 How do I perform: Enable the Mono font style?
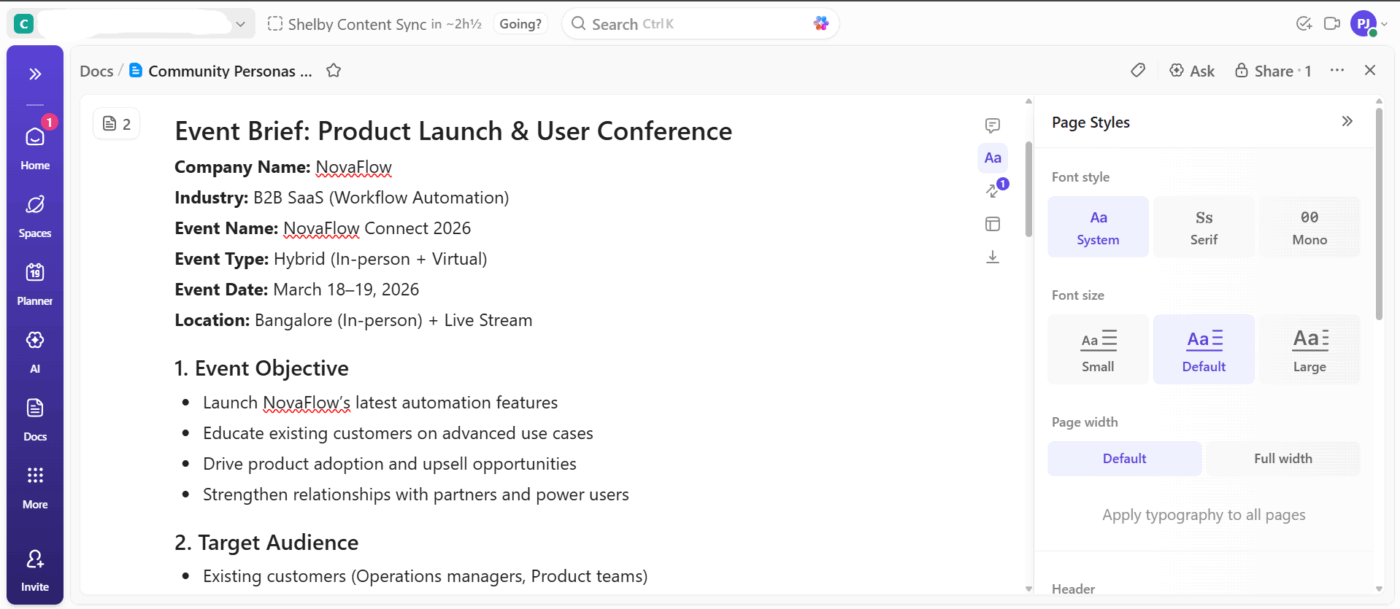1309,226
